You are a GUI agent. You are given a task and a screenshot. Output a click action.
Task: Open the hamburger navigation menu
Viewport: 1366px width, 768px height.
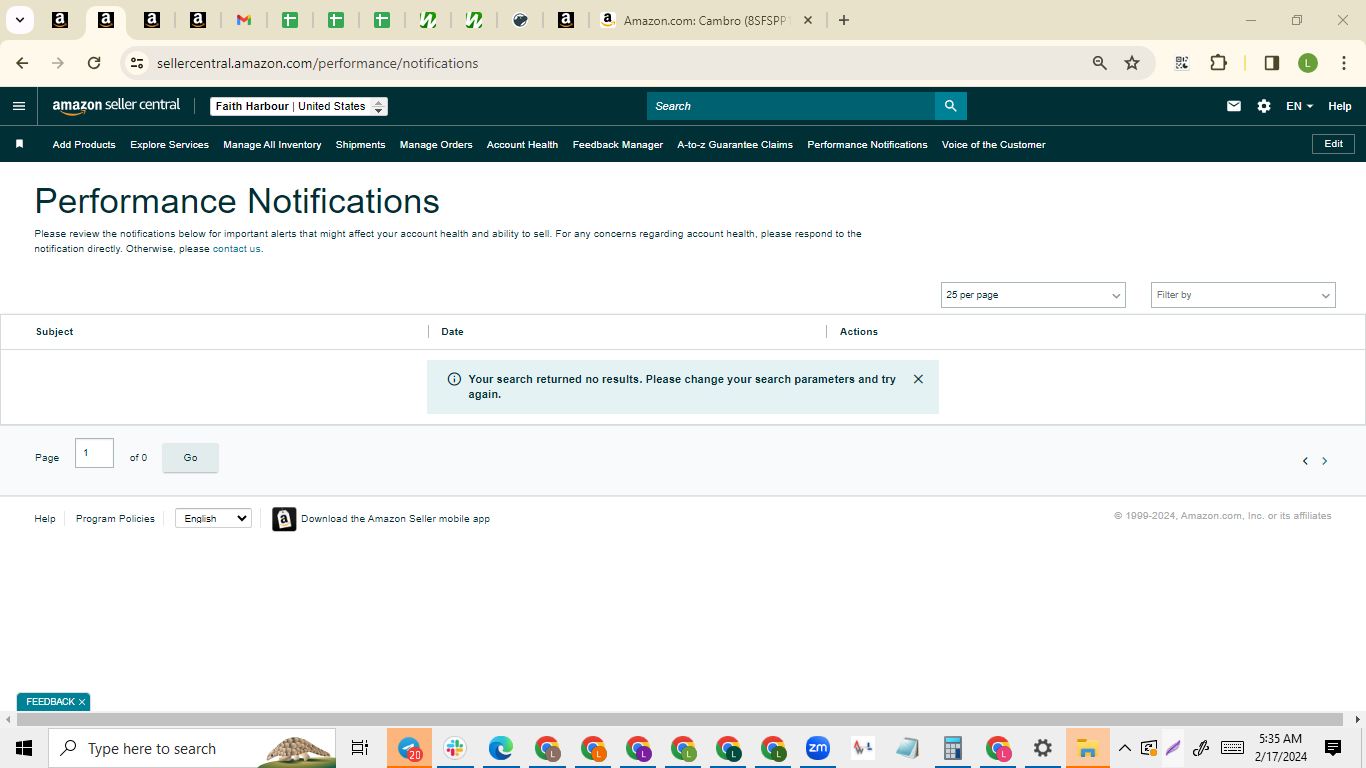pos(19,106)
